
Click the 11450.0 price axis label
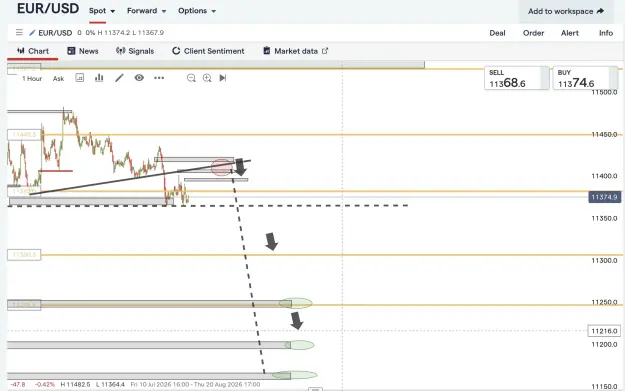pos(604,134)
